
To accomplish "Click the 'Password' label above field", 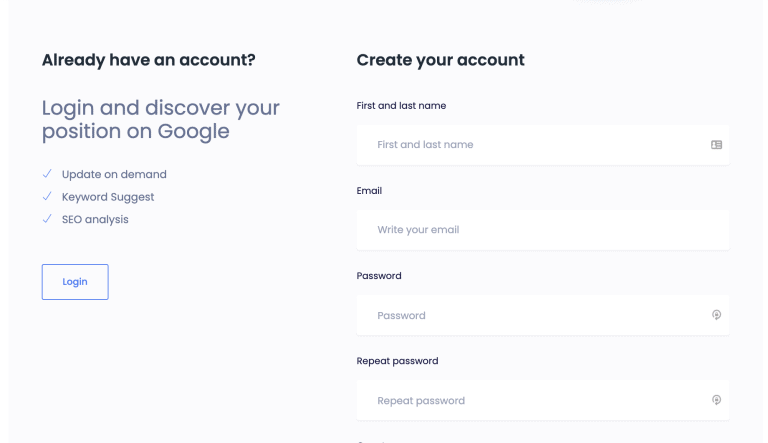I will tap(379, 276).
